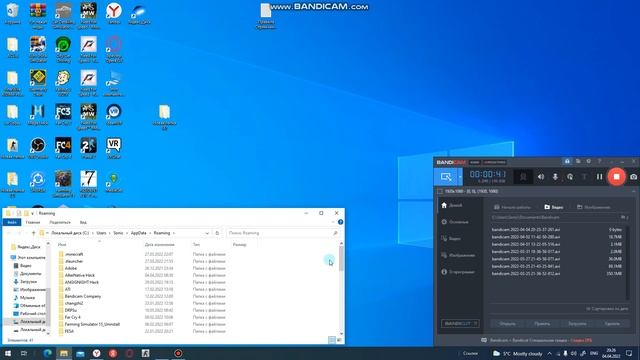Image resolution: width=640 pixels, height=360 pixels.
Task: Open red promo link in Bandicam footer
Action: pos(581,340)
